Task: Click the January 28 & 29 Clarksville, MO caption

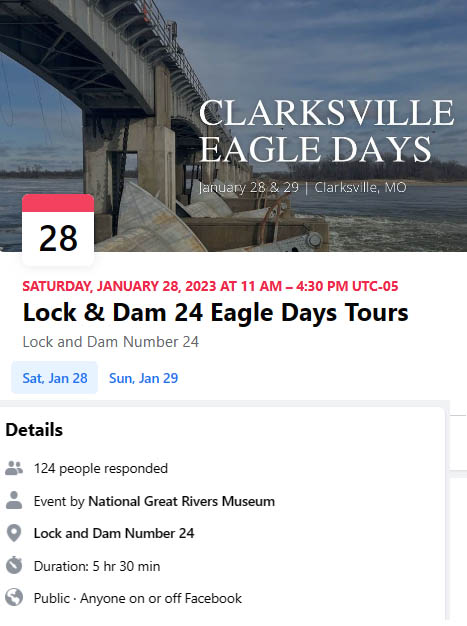Action: coord(303,187)
